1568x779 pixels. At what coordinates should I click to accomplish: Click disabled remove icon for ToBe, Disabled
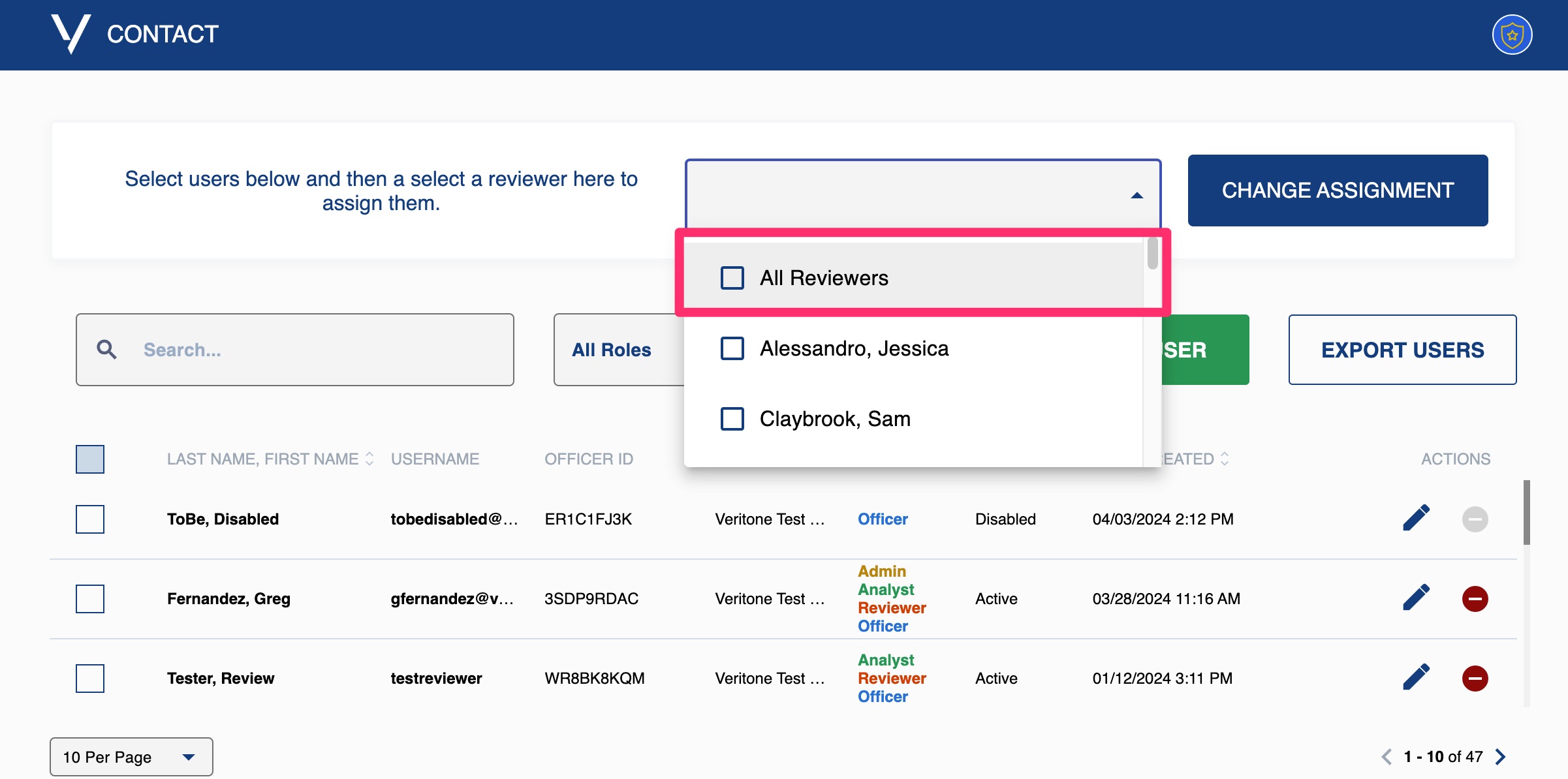1475,519
